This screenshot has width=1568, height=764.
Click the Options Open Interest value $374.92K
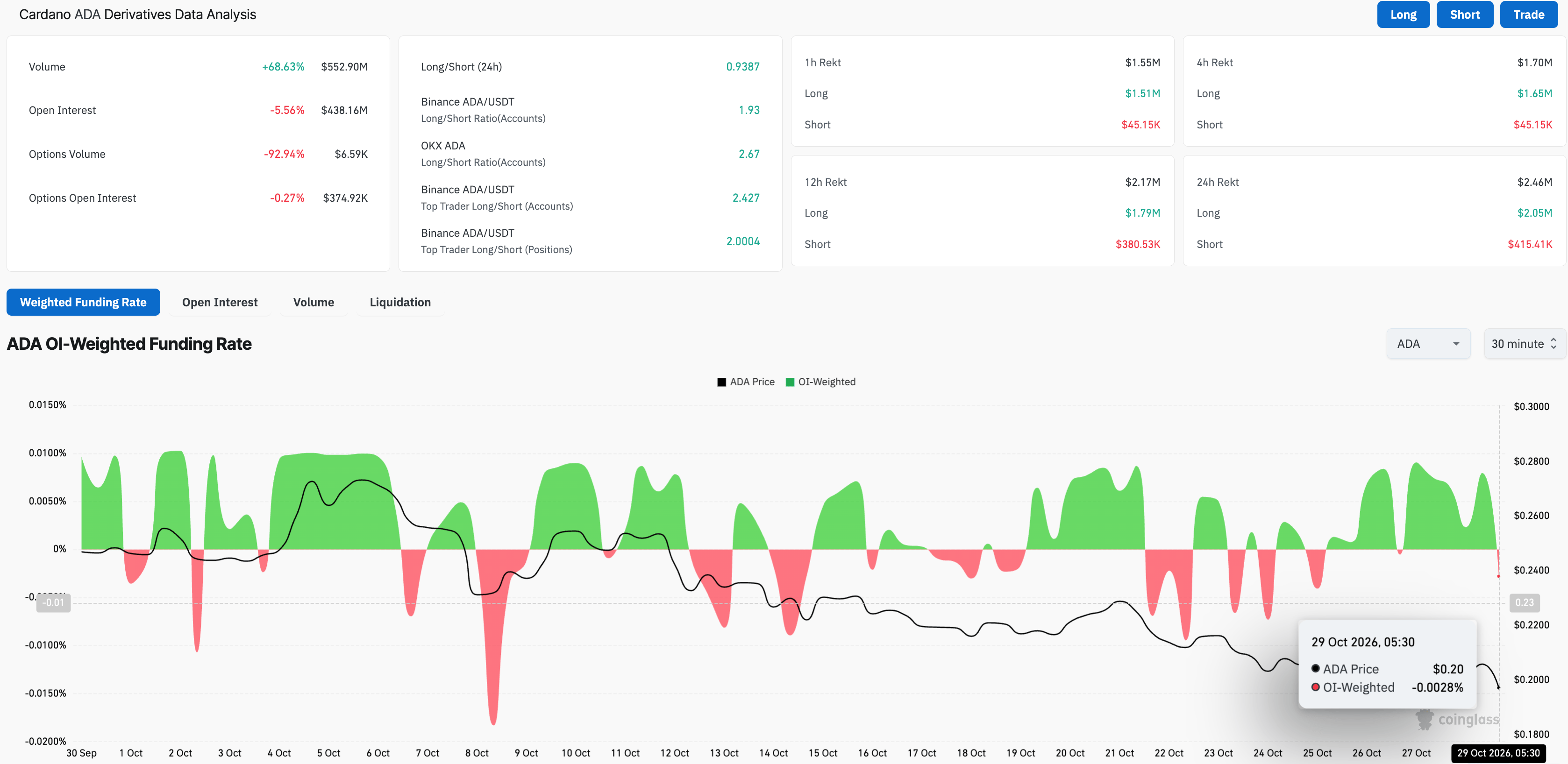pos(345,198)
